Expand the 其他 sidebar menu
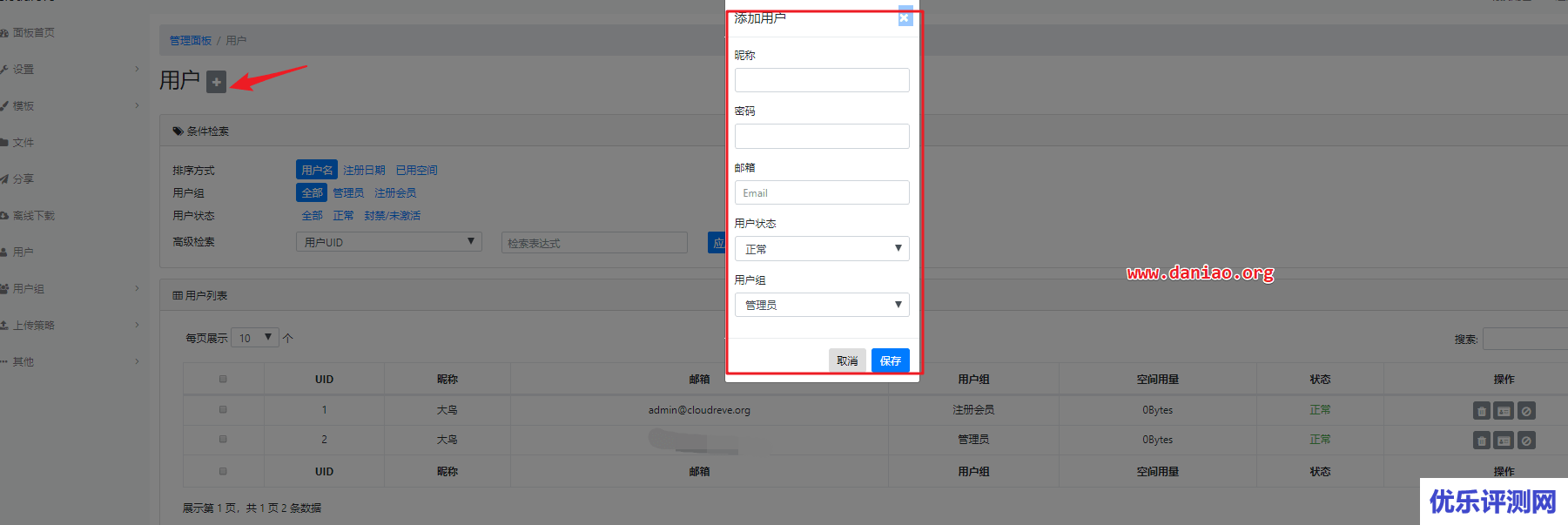Screen dimensions: 1568x525 coord(70,362)
